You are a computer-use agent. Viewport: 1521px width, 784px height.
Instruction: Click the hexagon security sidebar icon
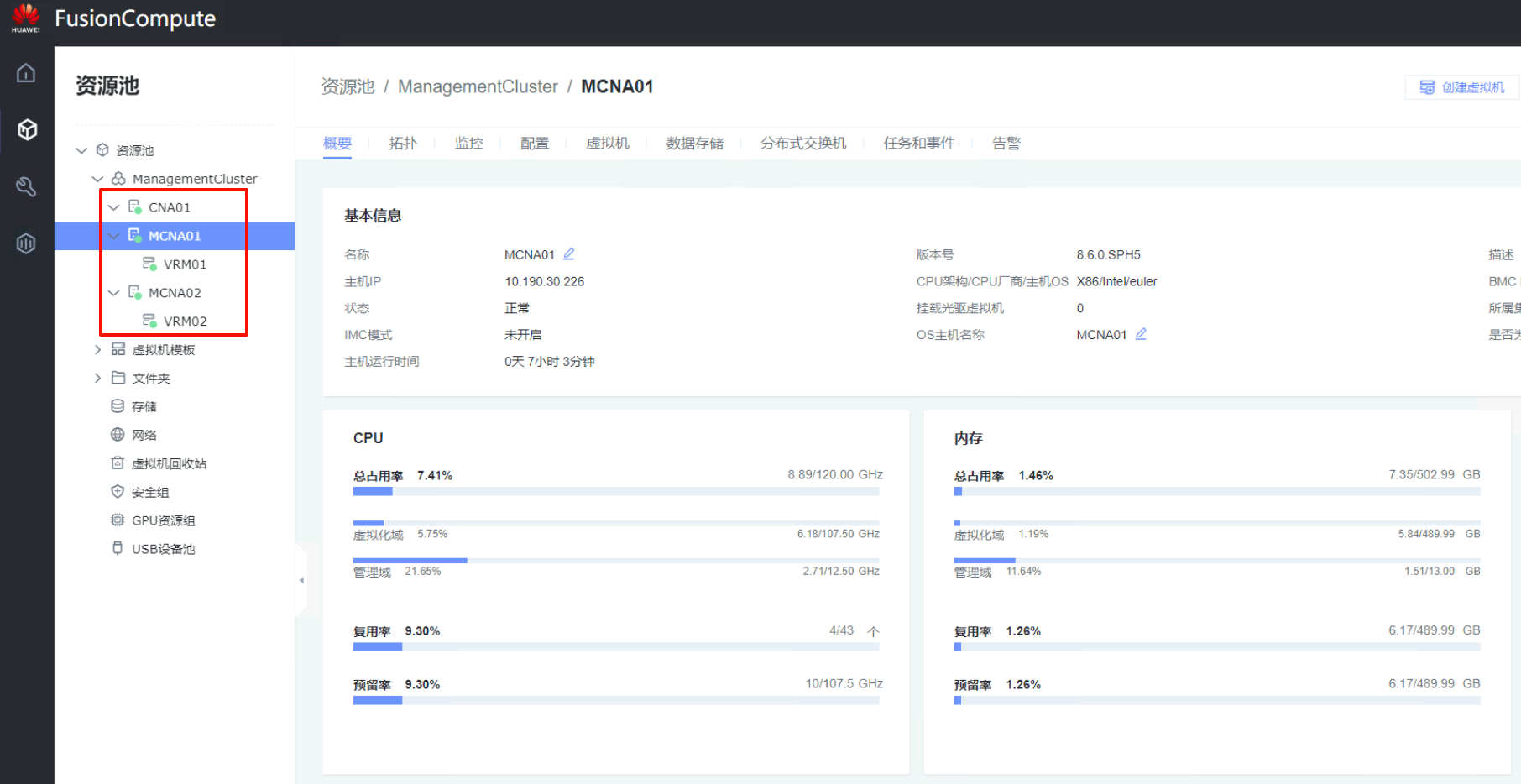pyautogui.click(x=26, y=243)
